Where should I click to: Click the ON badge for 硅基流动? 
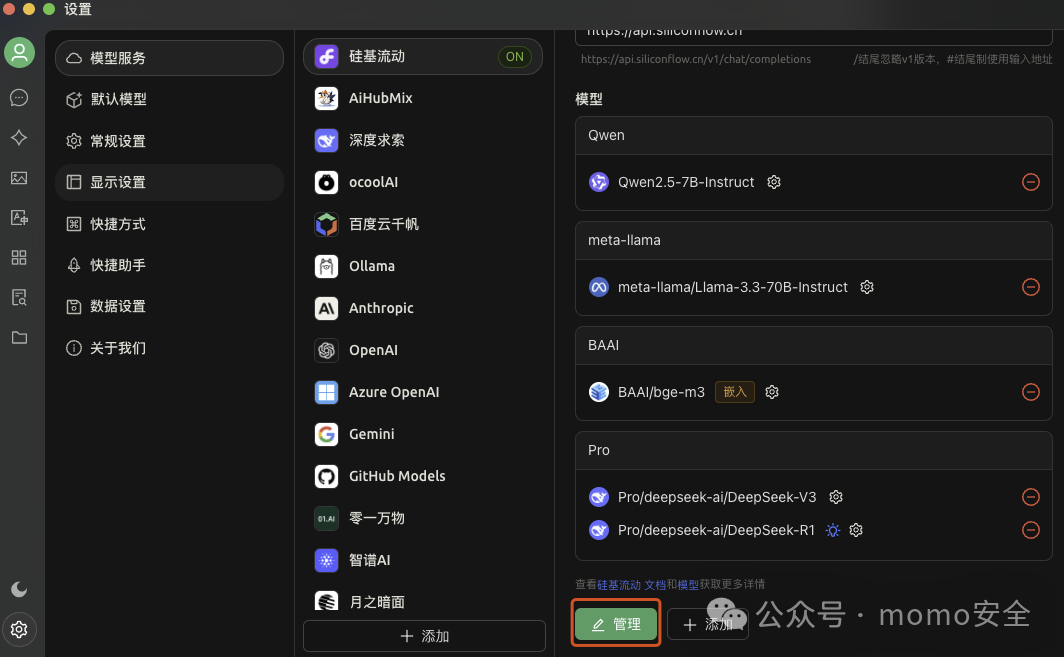515,56
